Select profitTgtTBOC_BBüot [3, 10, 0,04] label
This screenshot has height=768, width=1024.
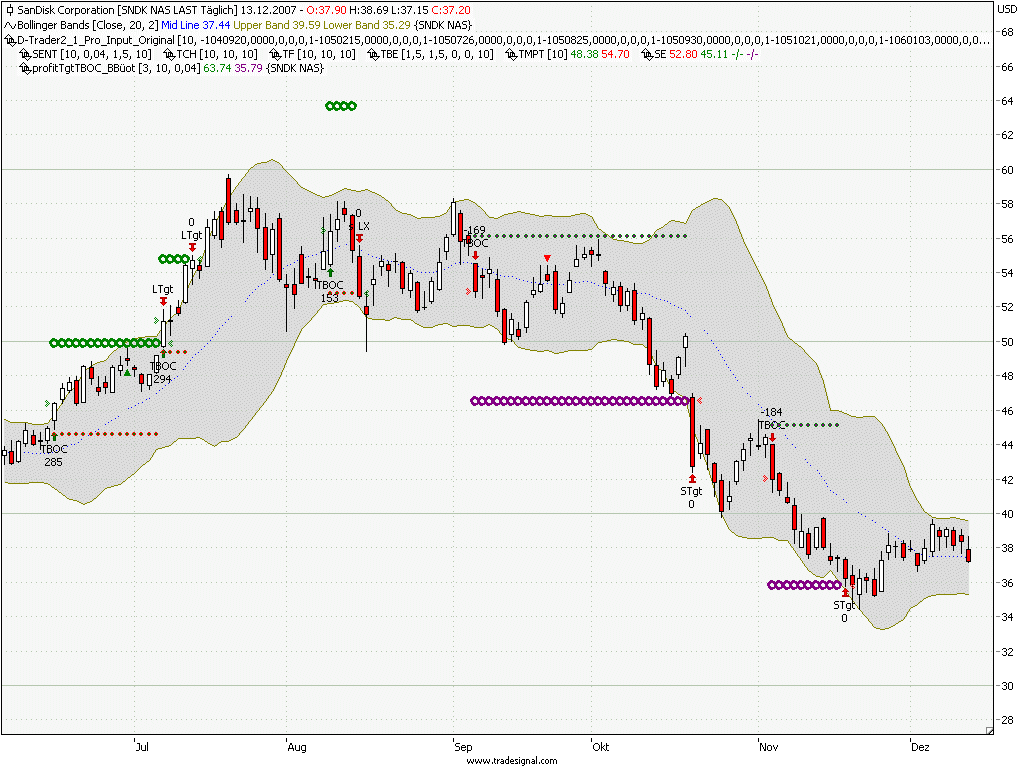coord(116,68)
